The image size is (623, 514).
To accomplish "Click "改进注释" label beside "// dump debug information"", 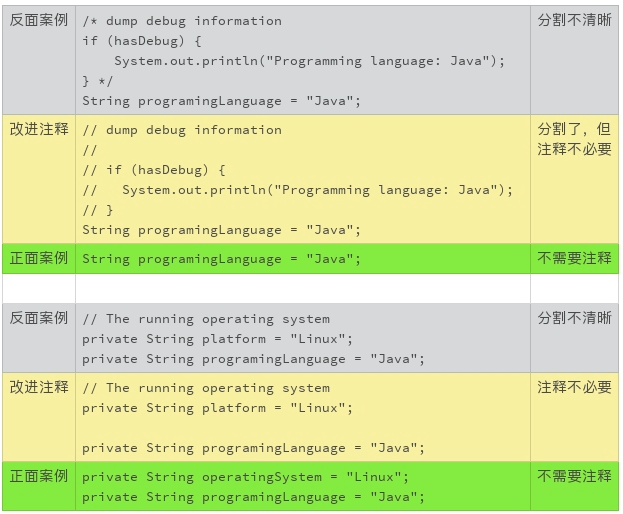I will pyautogui.click(x=39, y=129).
